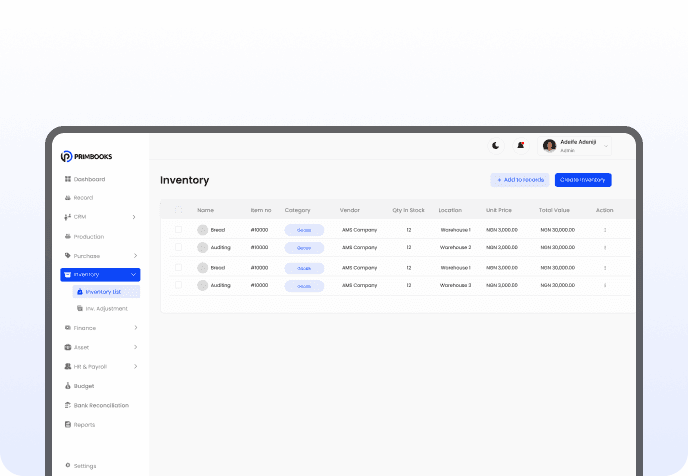Click the Reports icon in sidebar
This screenshot has width=688, height=476.
coord(68,424)
